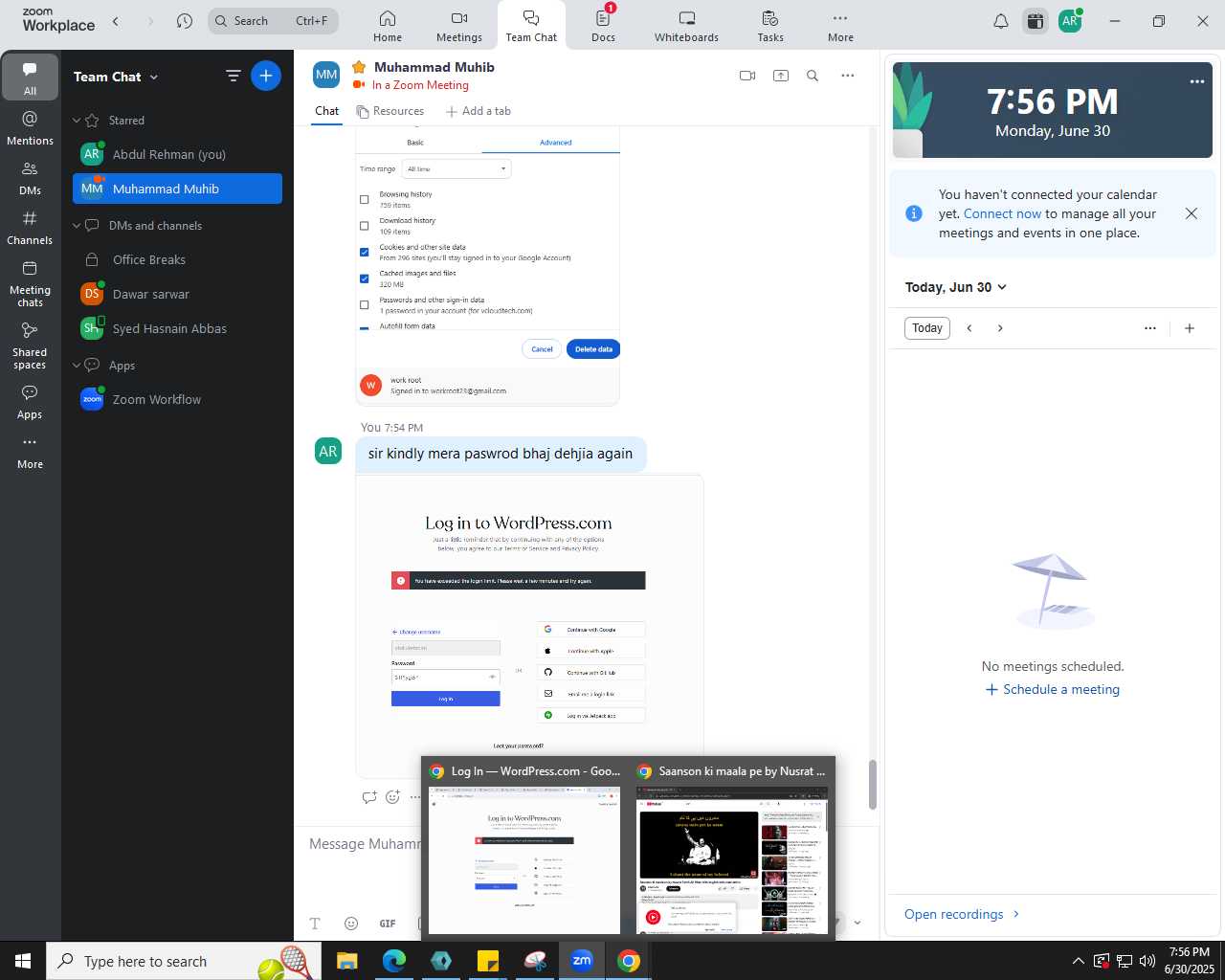Open DMs in the left sidebar
1225x980 pixels.
click(30, 177)
